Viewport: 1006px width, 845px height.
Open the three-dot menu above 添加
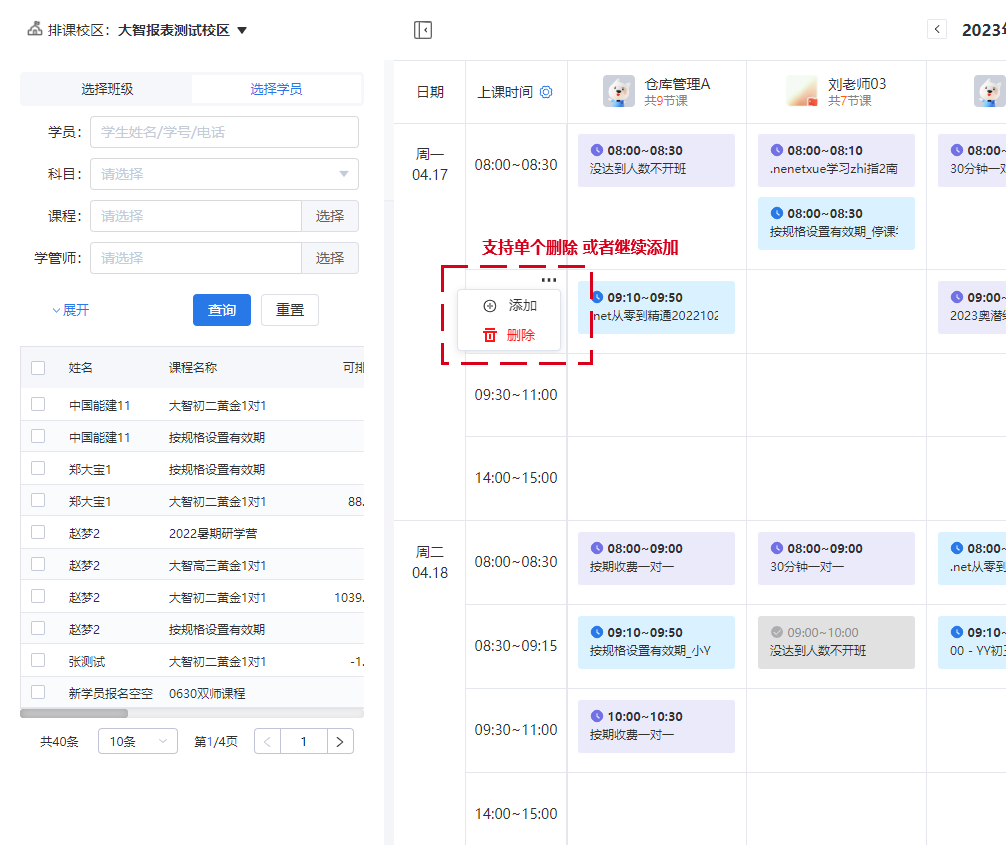click(549, 280)
